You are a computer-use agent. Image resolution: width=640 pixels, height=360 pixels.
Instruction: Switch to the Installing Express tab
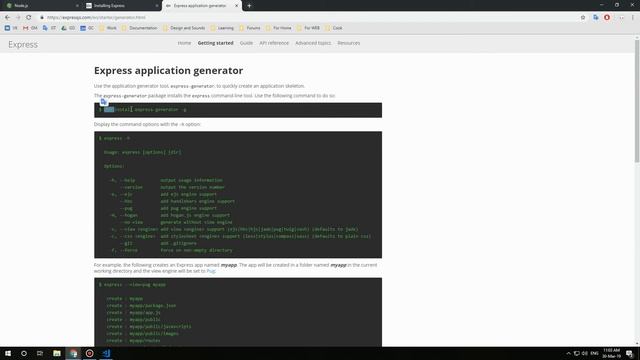(122, 6)
